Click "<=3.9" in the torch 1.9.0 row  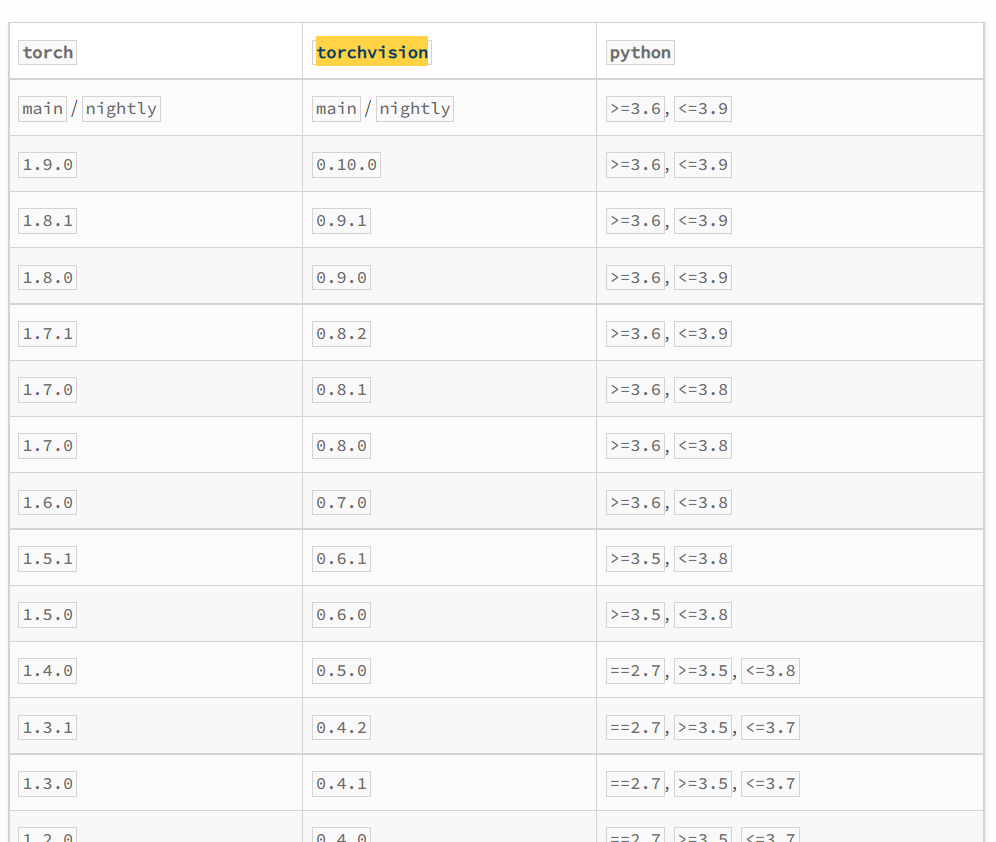703,165
